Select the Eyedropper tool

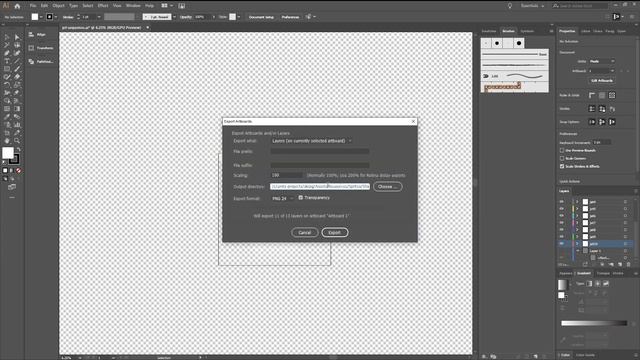pyautogui.click(x=7, y=117)
